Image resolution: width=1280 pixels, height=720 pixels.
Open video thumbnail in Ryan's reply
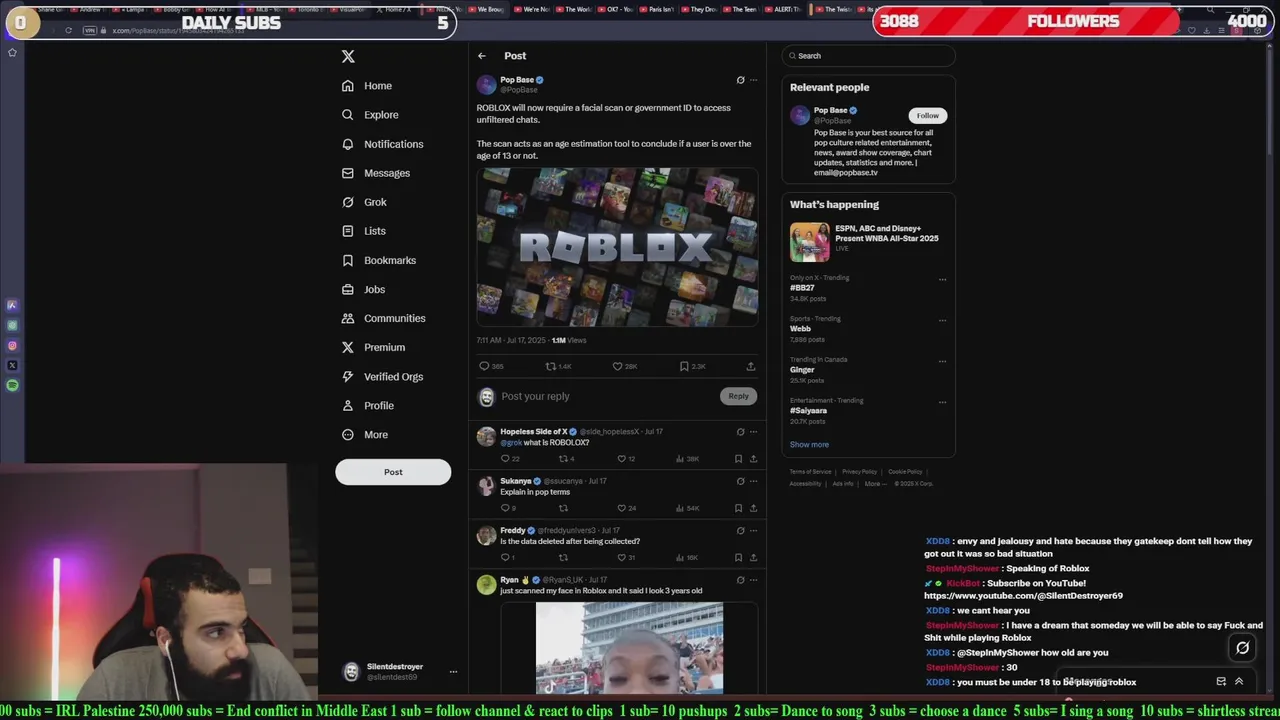click(629, 647)
